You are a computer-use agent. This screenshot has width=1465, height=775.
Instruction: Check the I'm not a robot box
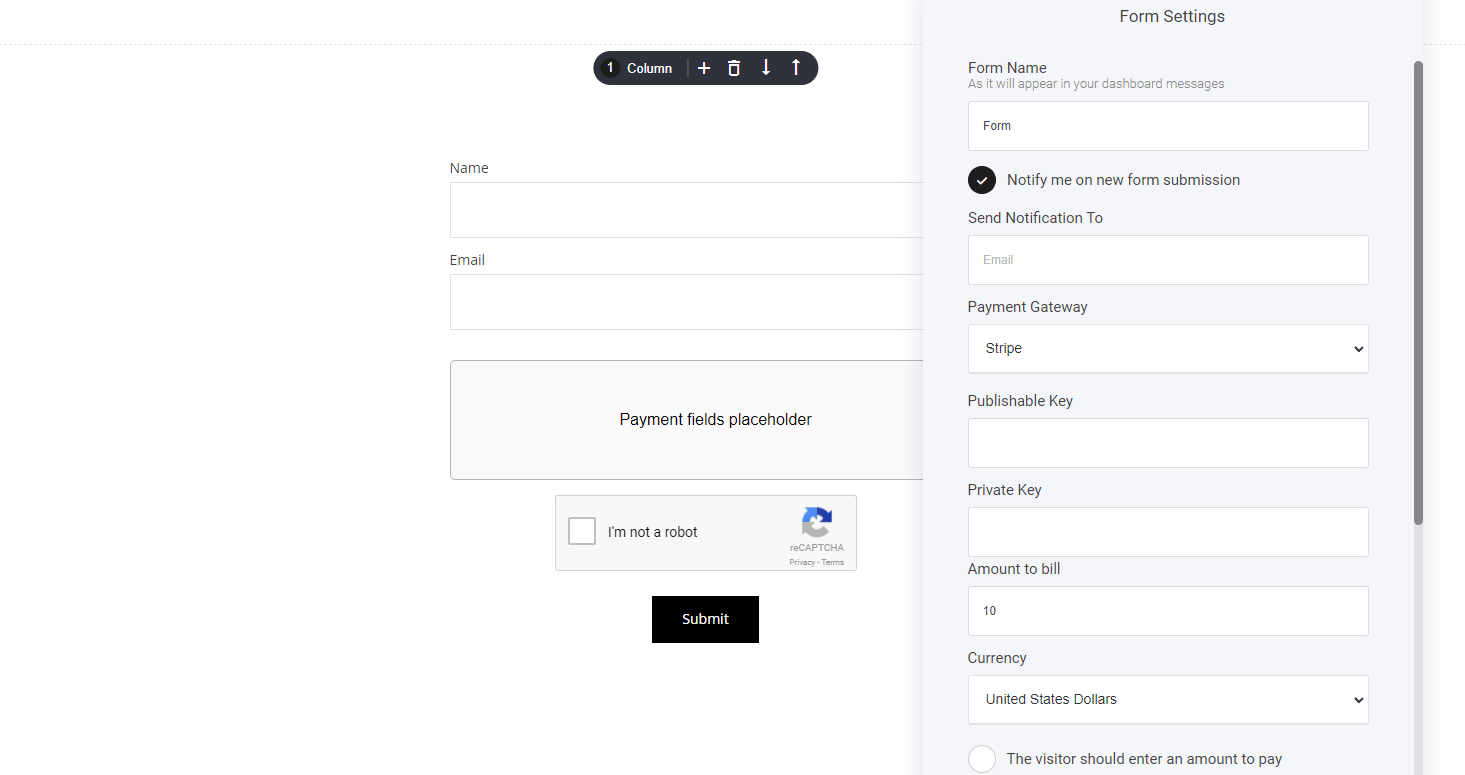pyautogui.click(x=582, y=531)
